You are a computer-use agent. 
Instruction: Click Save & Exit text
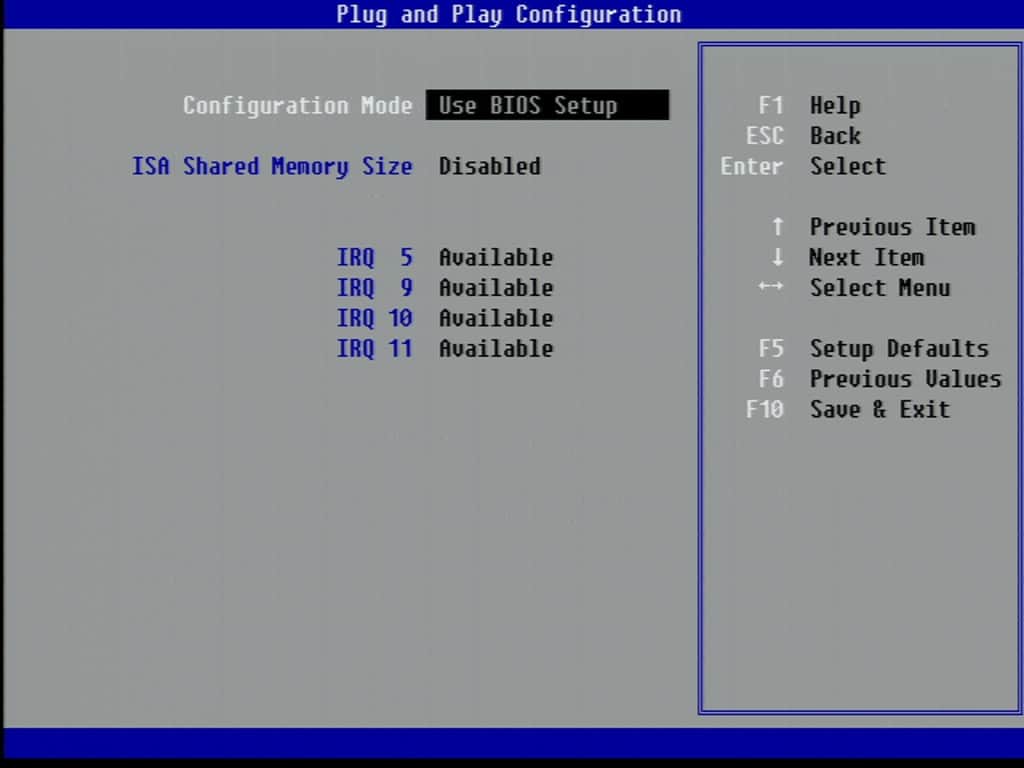(x=880, y=409)
